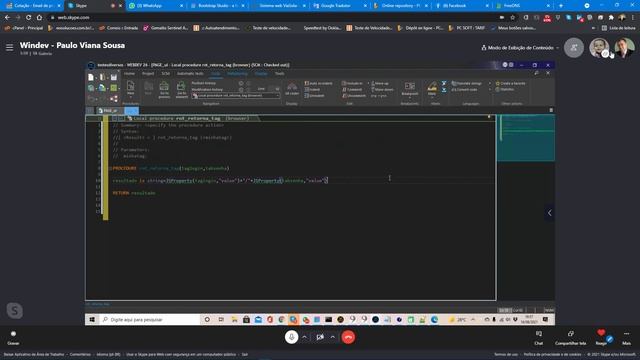Open the cPanel - Principal bookmark
Screen dimensions: 640x360
click(x=24, y=28)
